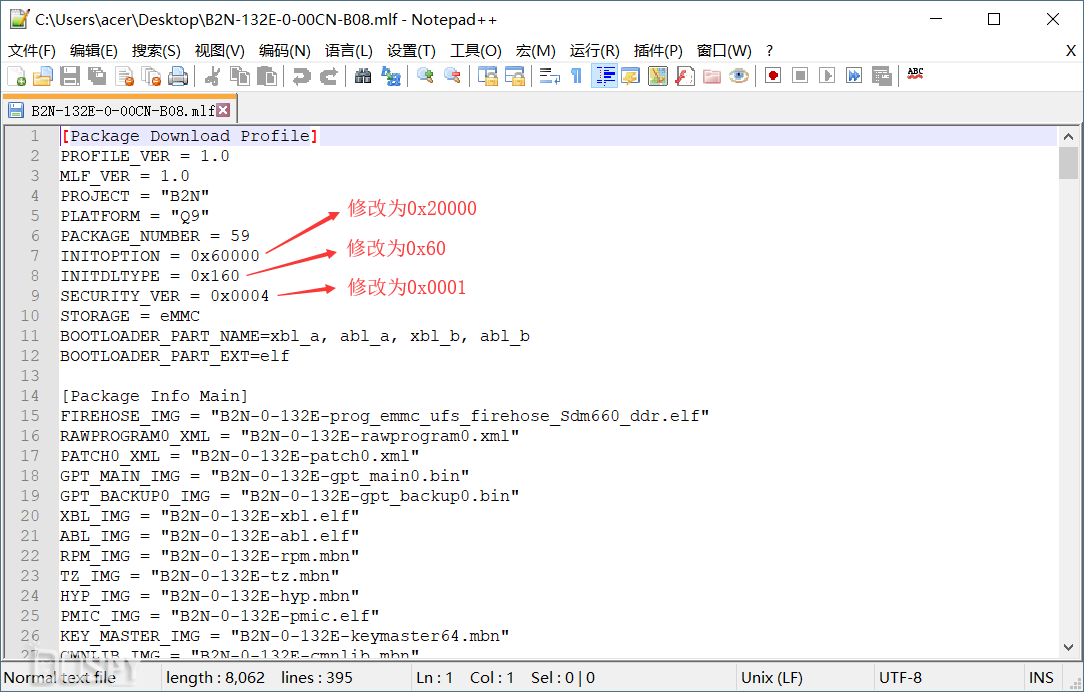Toggle the ABC spell check icon

[x=915, y=74]
